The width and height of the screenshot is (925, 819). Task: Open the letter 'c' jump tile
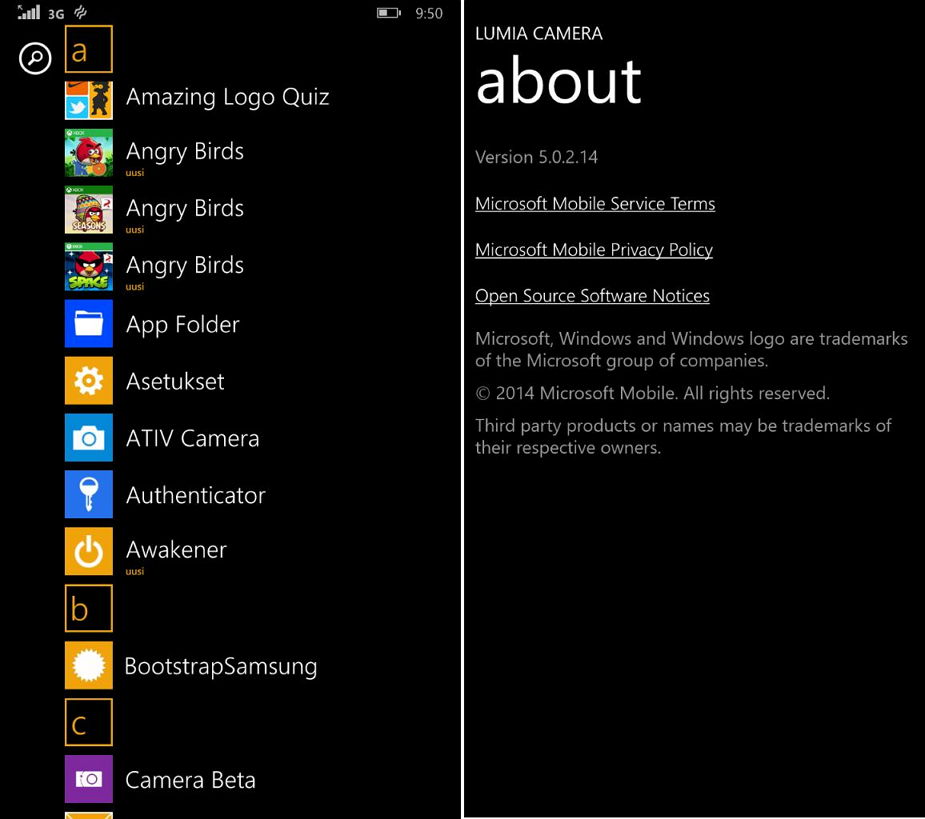click(88, 722)
